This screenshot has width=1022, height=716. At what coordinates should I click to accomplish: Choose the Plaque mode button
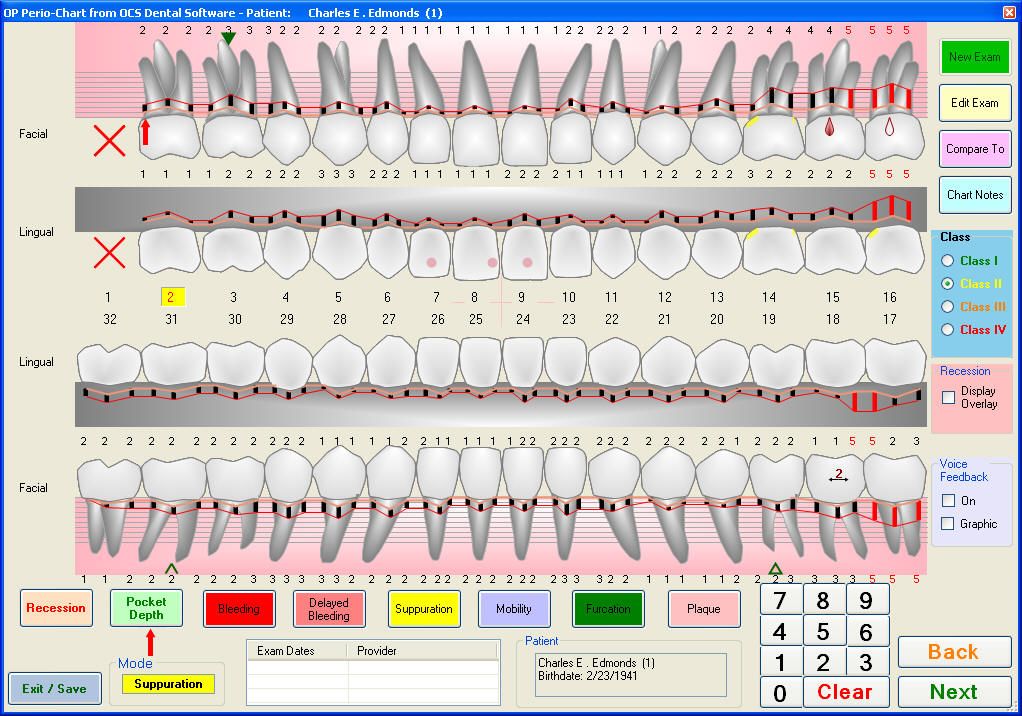click(704, 609)
